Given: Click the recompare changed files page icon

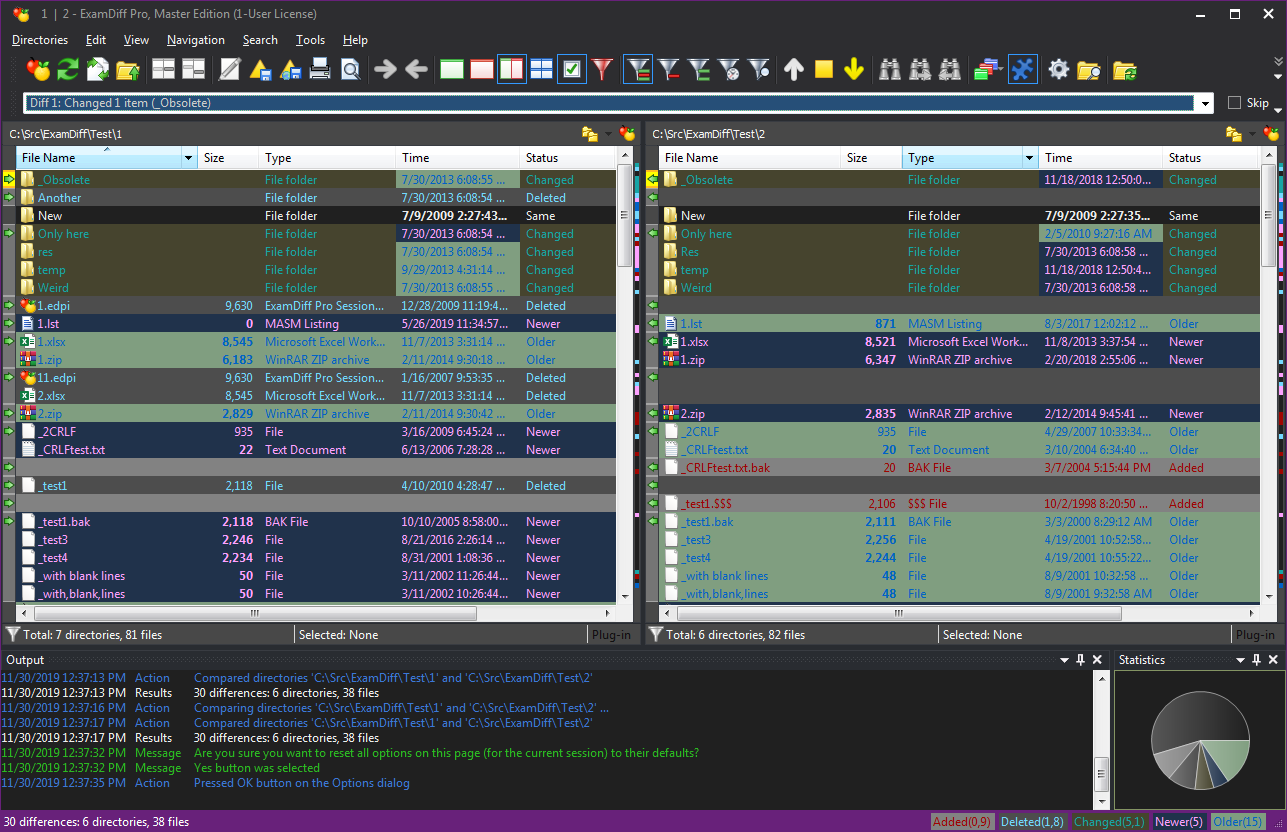Looking at the screenshot, I should point(98,69).
